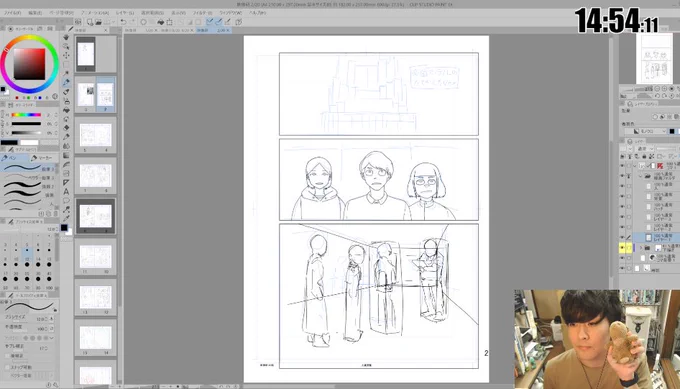This screenshot has height=389, width=680.
Task: Select the rectangle Selection area tool
Action: click(x=66, y=64)
